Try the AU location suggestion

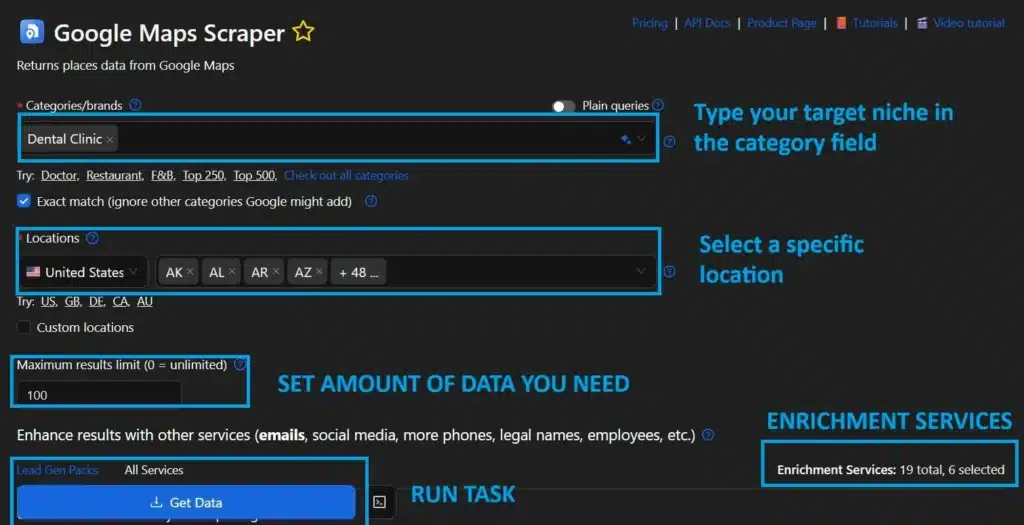[144, 302]
